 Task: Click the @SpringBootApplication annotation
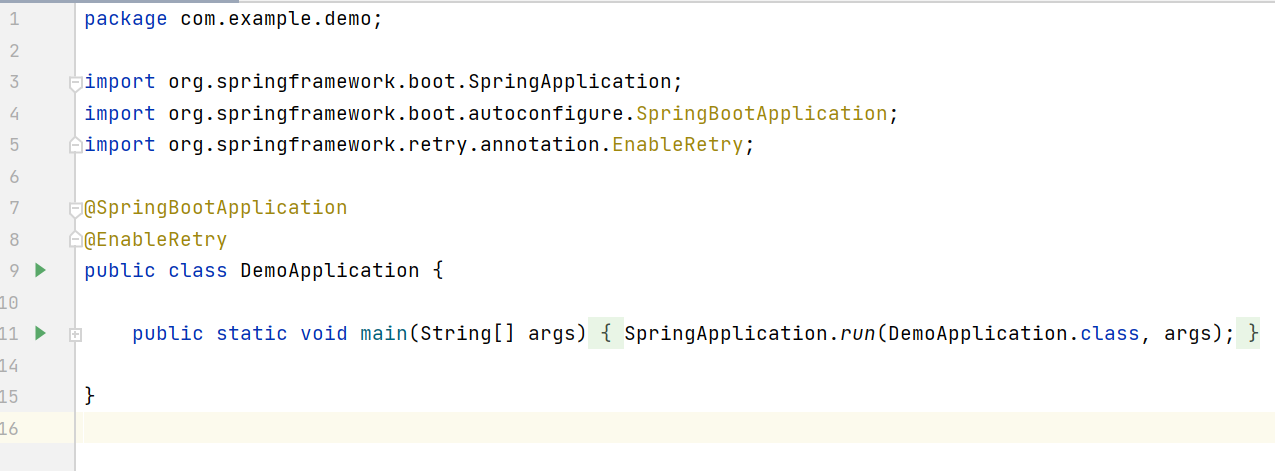coord(215,208)
